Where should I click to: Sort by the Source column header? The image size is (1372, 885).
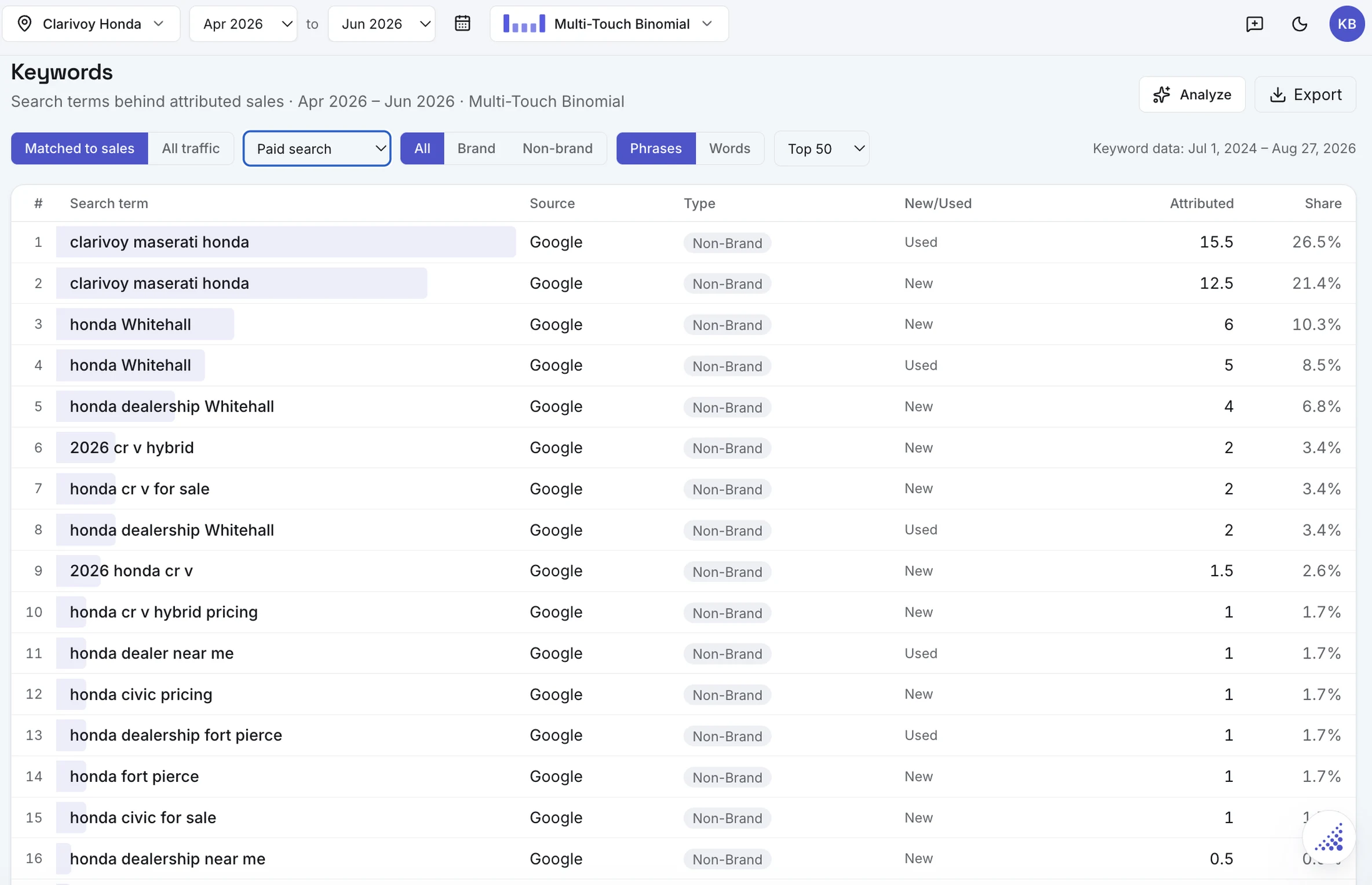[552, 203]
